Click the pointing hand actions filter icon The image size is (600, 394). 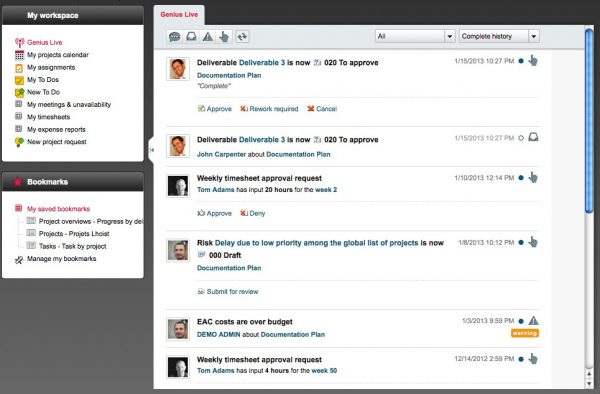point(224,37)
